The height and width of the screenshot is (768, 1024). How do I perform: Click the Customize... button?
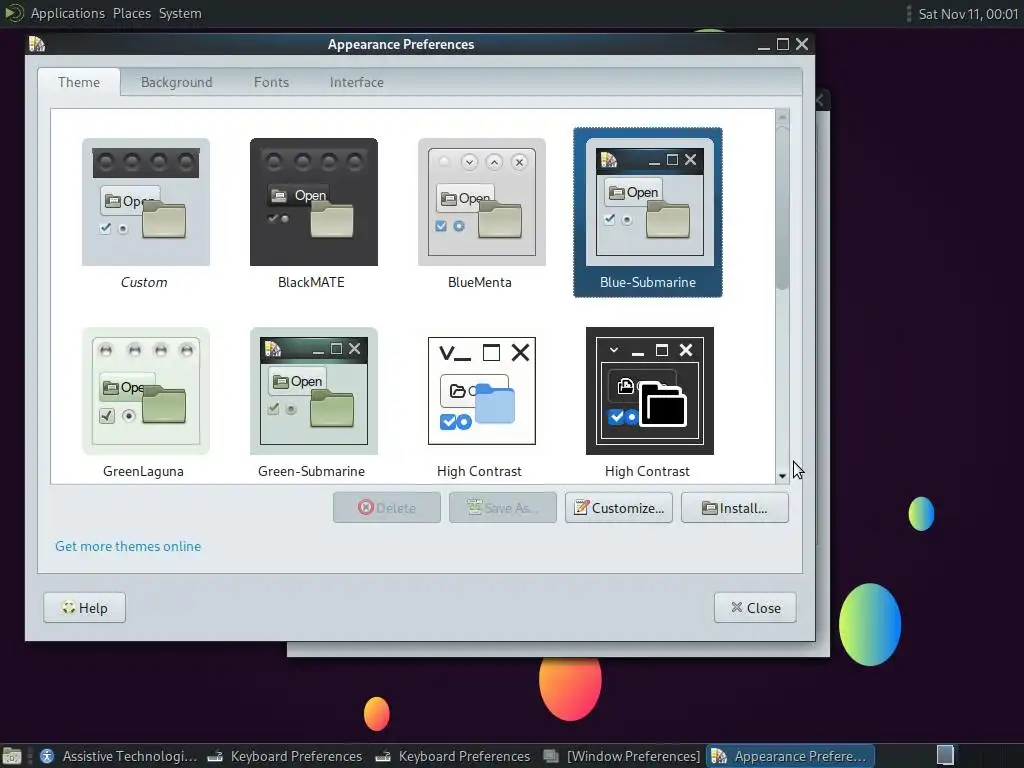618,507
